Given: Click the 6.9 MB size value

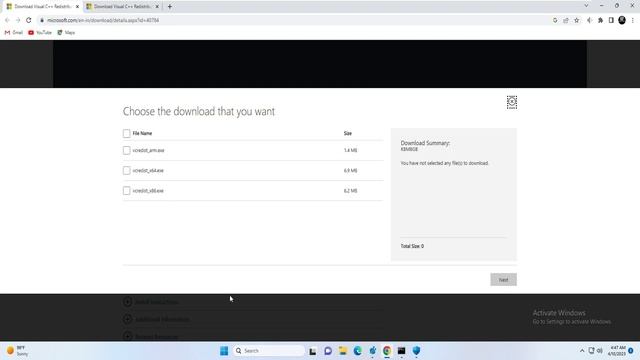Looking at the screenshot, I should click(350, 170).
